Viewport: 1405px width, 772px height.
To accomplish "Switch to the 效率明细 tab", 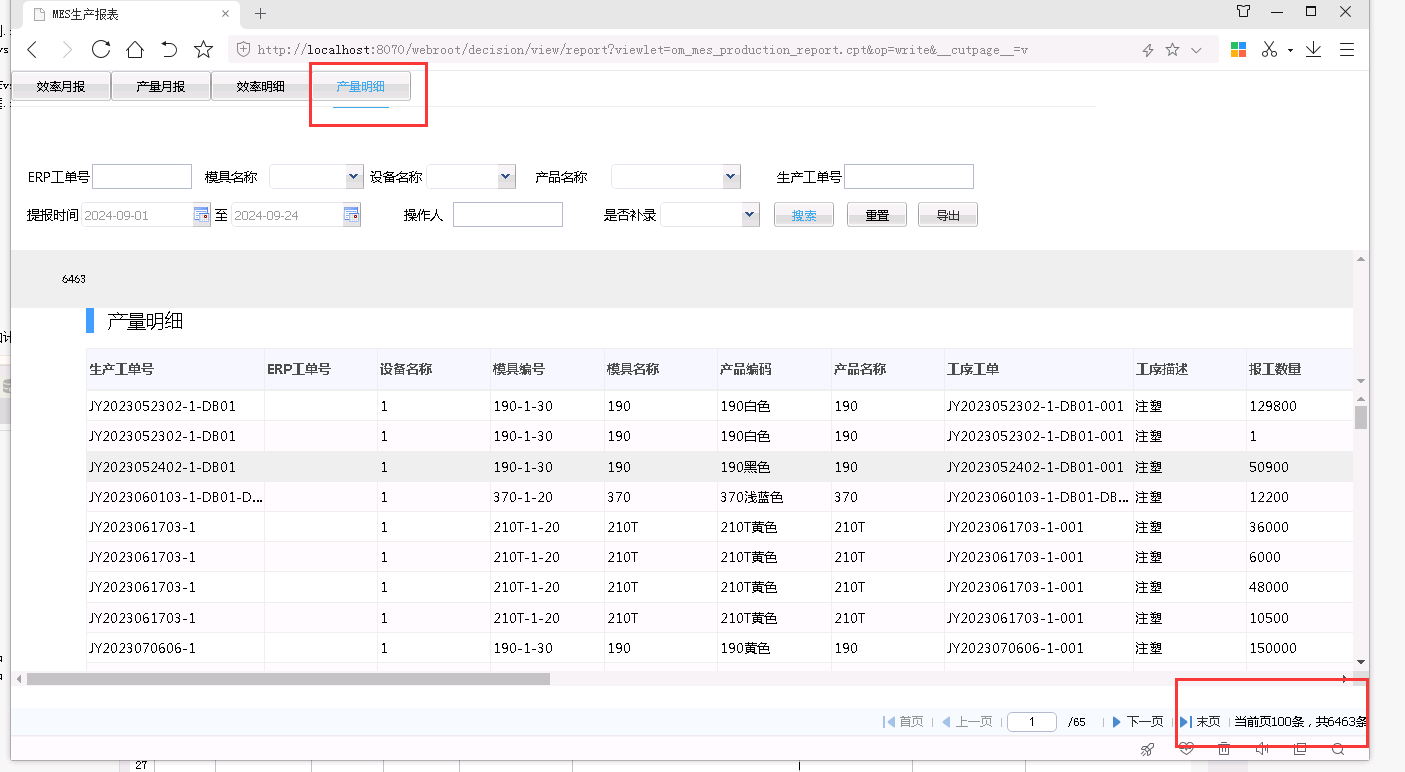I will click(x=261, y=87).
